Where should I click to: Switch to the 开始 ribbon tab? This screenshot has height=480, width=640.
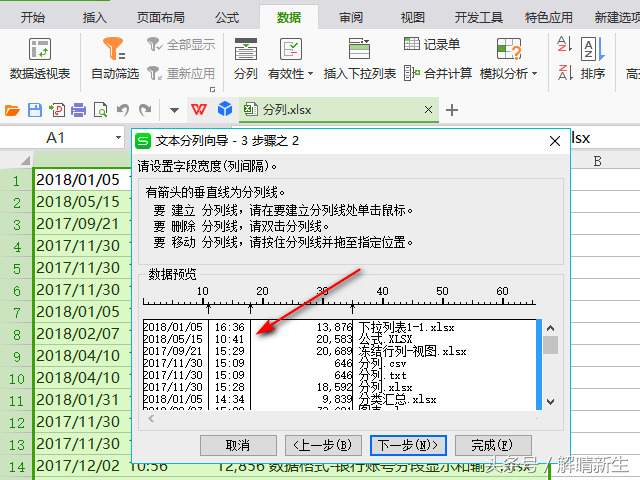(x=33, y=18)
